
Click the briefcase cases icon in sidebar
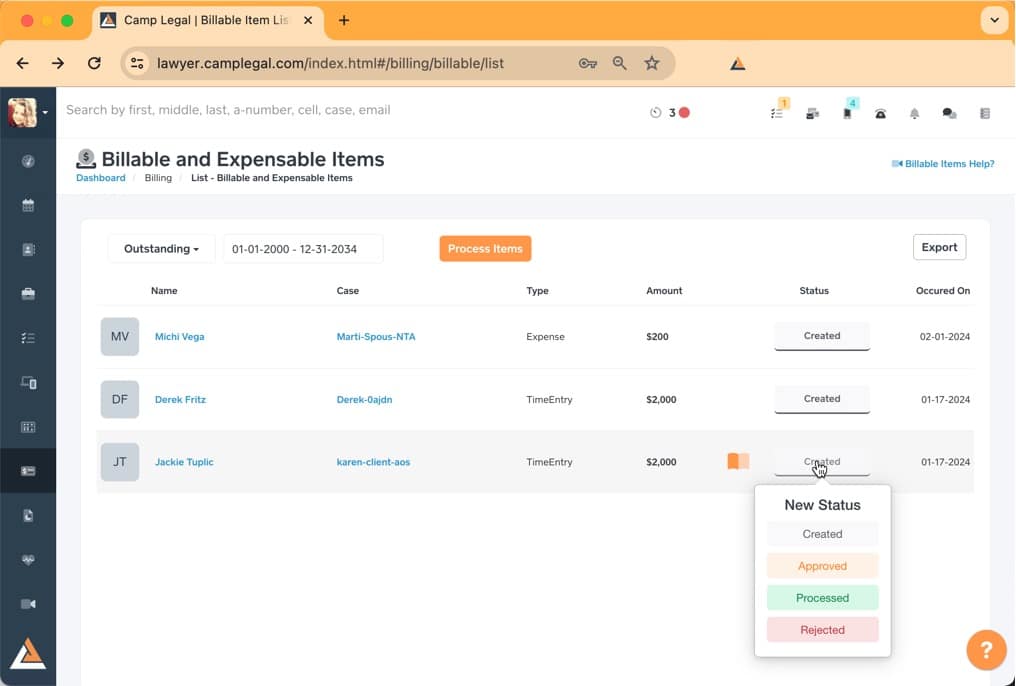[x=28, y=294]
